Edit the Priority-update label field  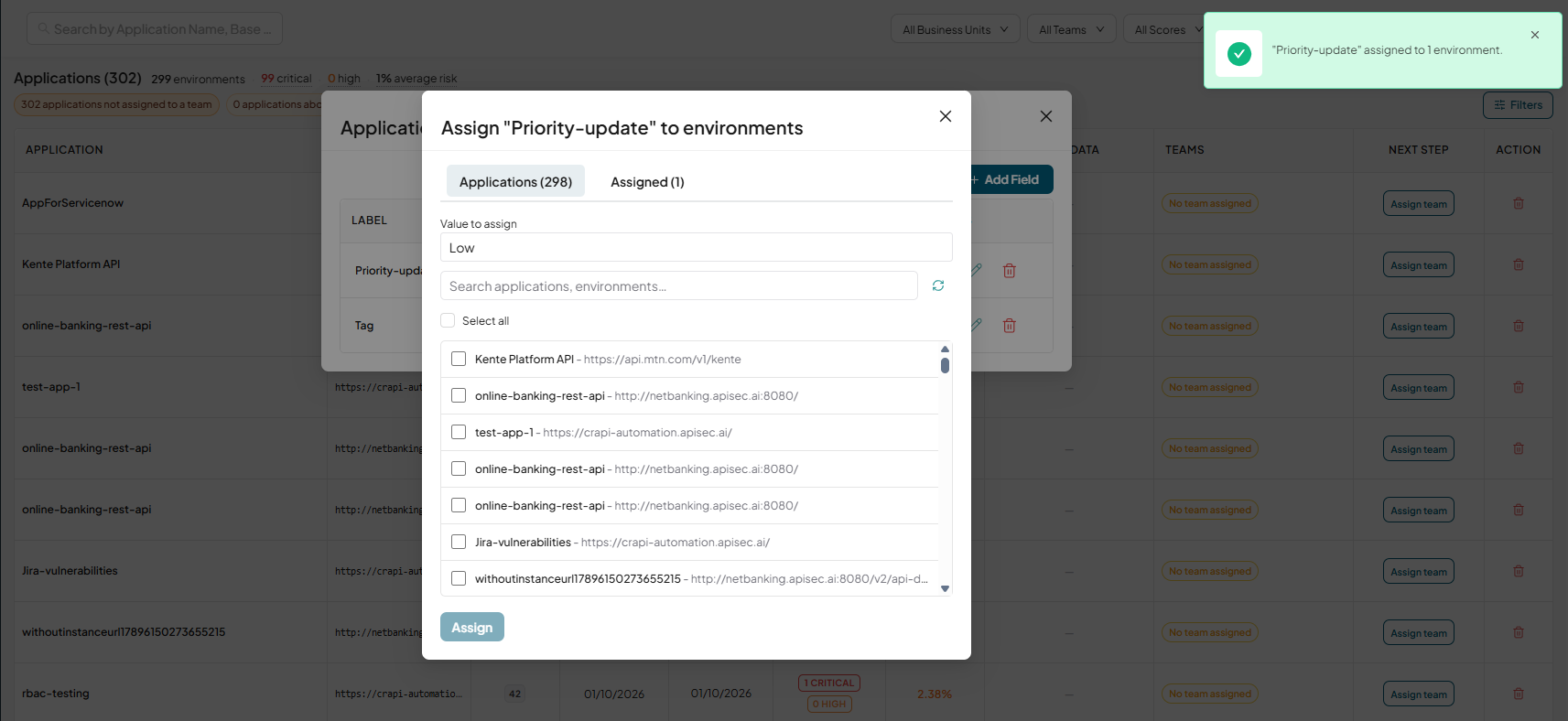pyautogui.click(x=977, y=270)
